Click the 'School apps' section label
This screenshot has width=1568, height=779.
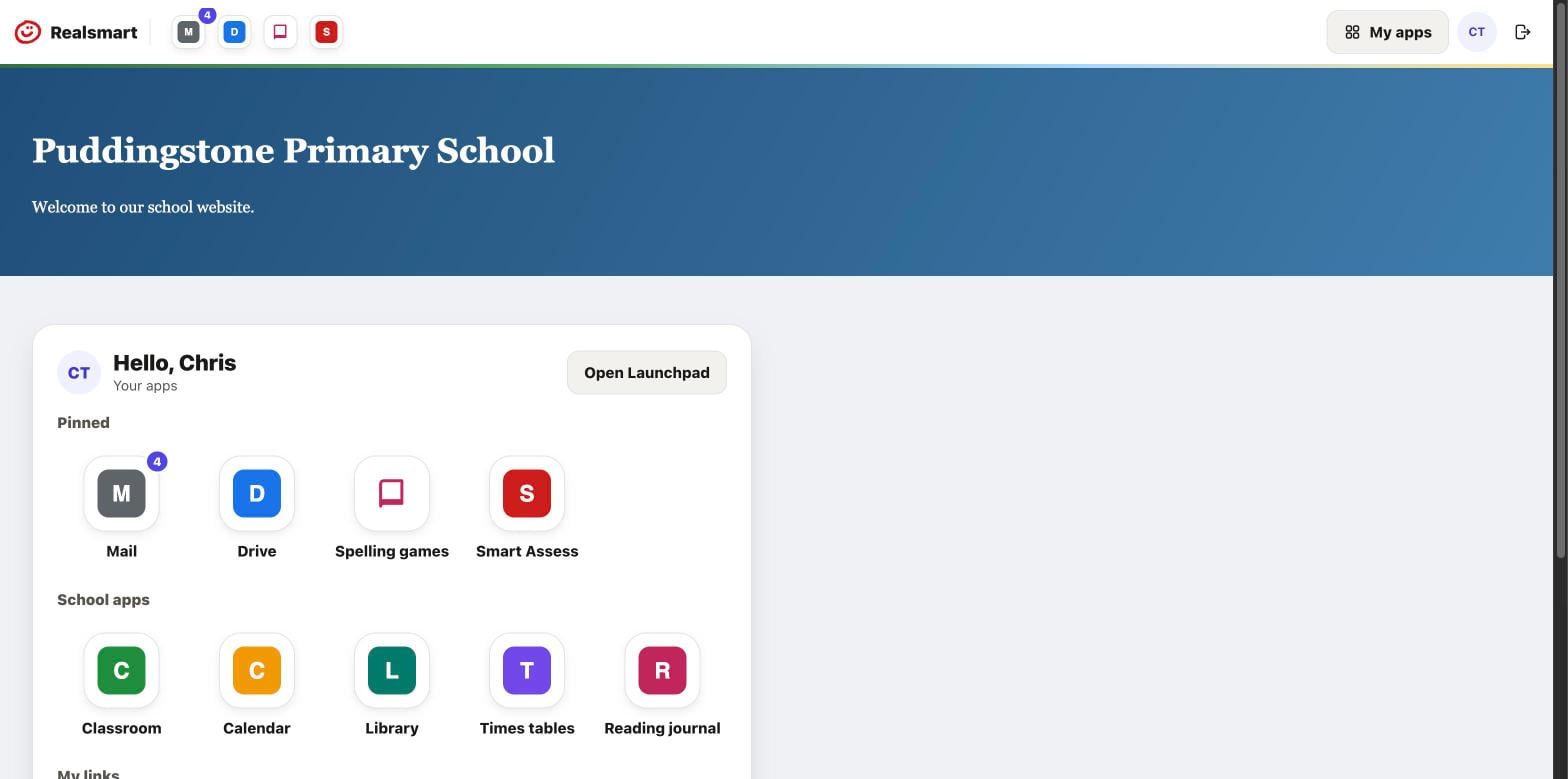tap(103, 600)
